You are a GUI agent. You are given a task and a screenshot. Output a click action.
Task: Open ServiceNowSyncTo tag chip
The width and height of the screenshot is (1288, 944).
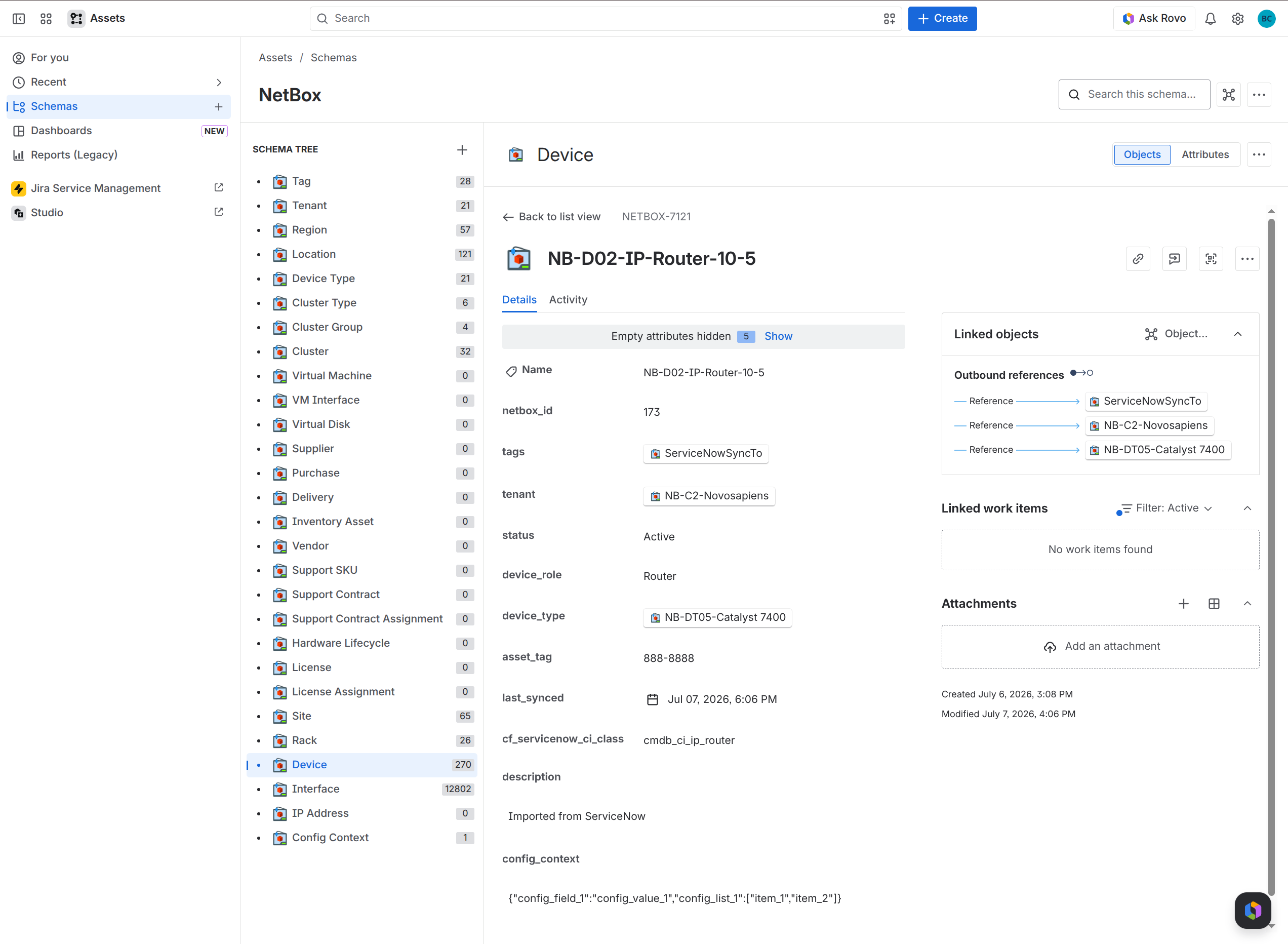pos(706,454)
